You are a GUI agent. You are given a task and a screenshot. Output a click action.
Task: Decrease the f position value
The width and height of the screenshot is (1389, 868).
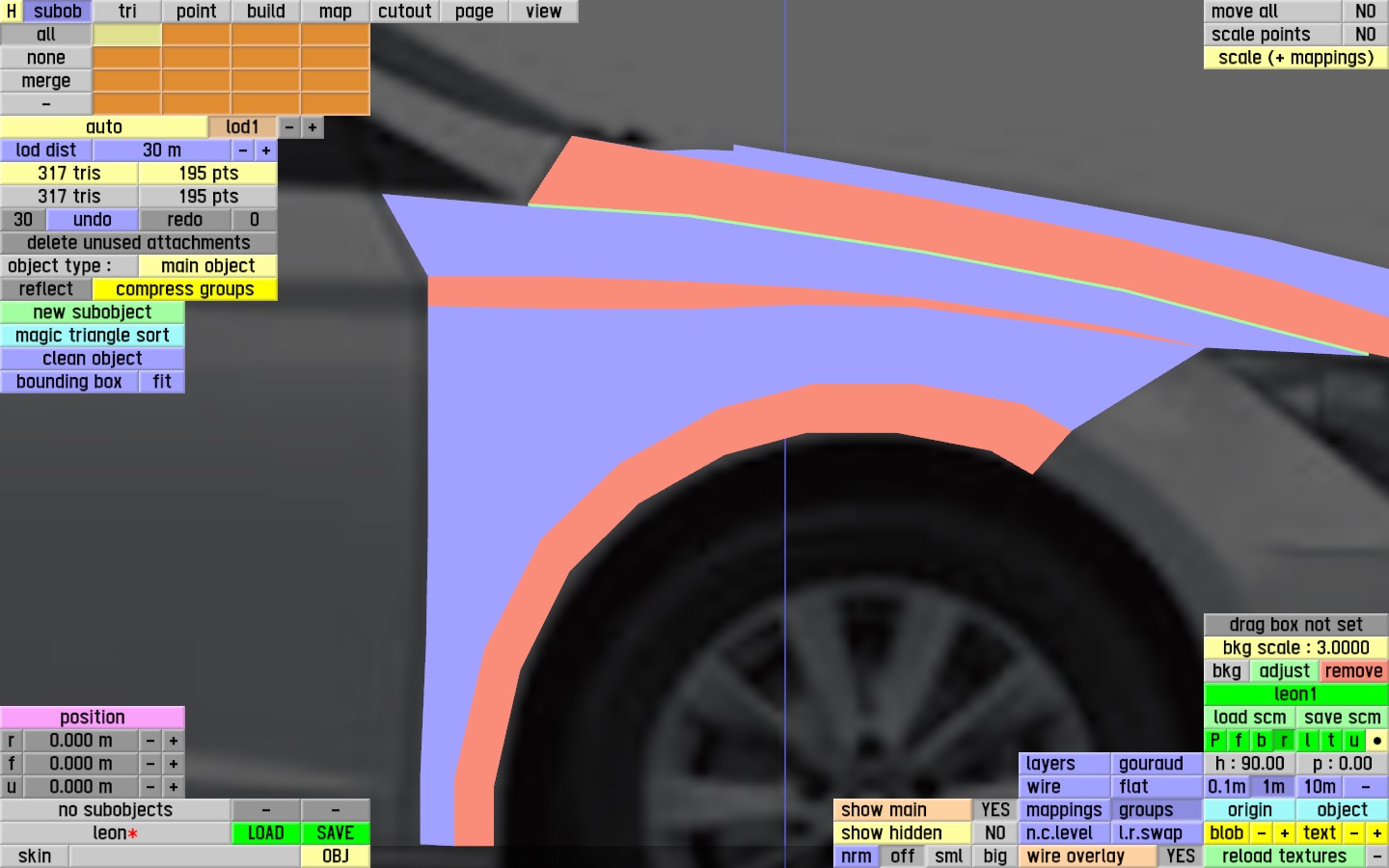pos(150,764)
